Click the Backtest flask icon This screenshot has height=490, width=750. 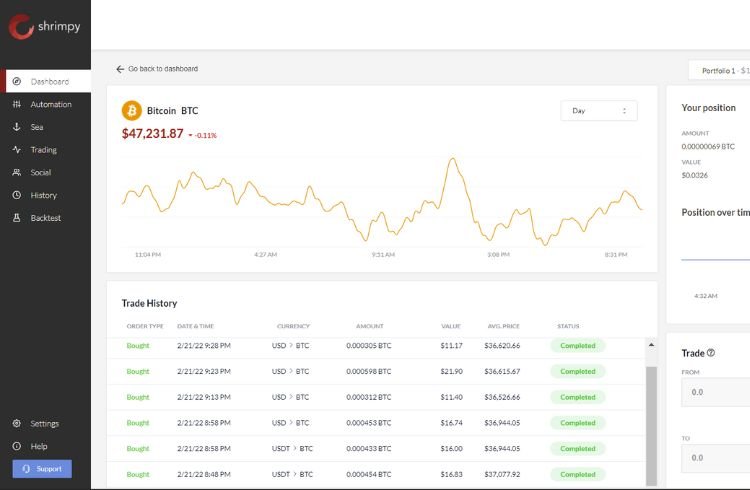[x=16, y=218]
